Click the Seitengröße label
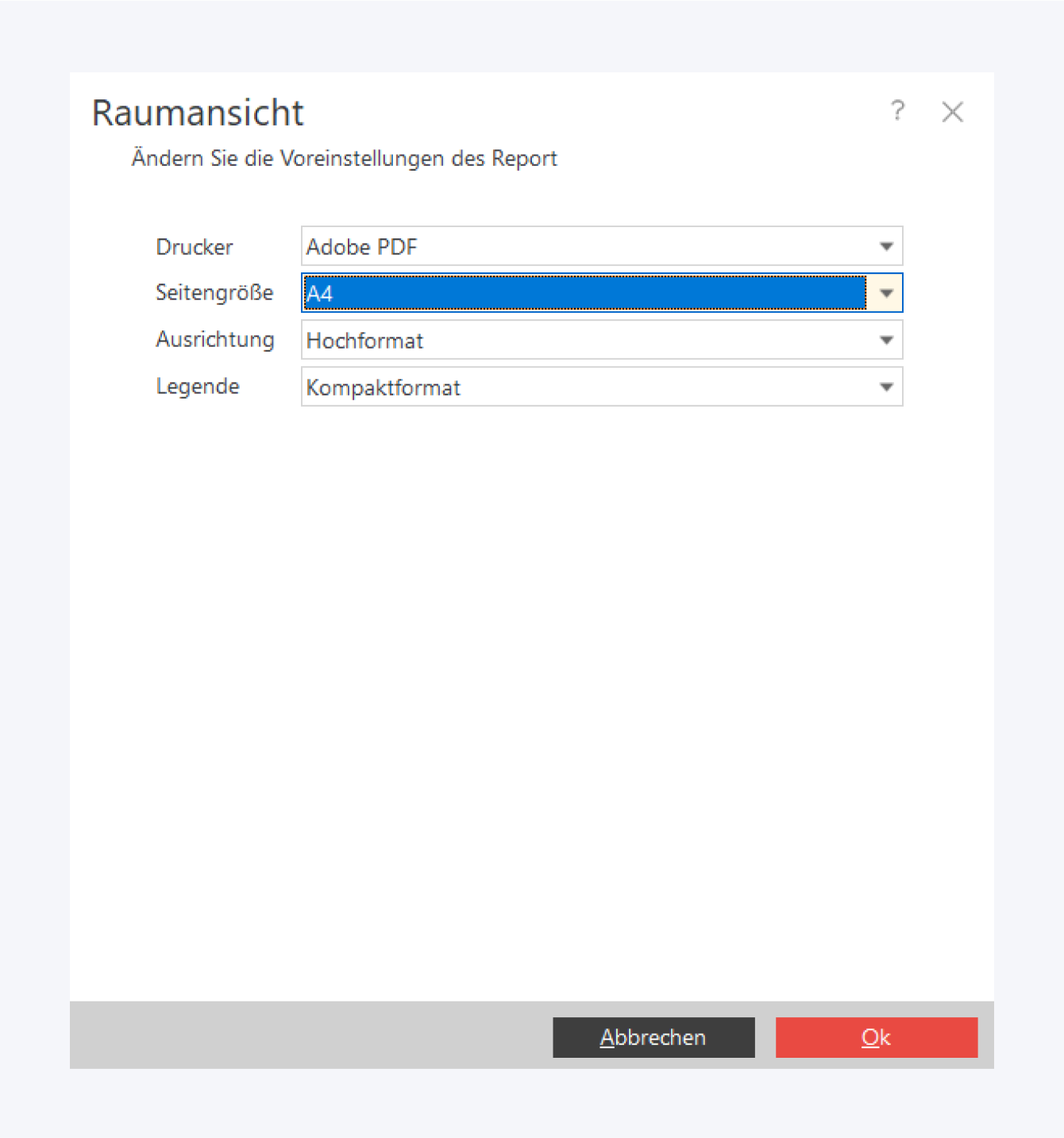 [214, 293]
